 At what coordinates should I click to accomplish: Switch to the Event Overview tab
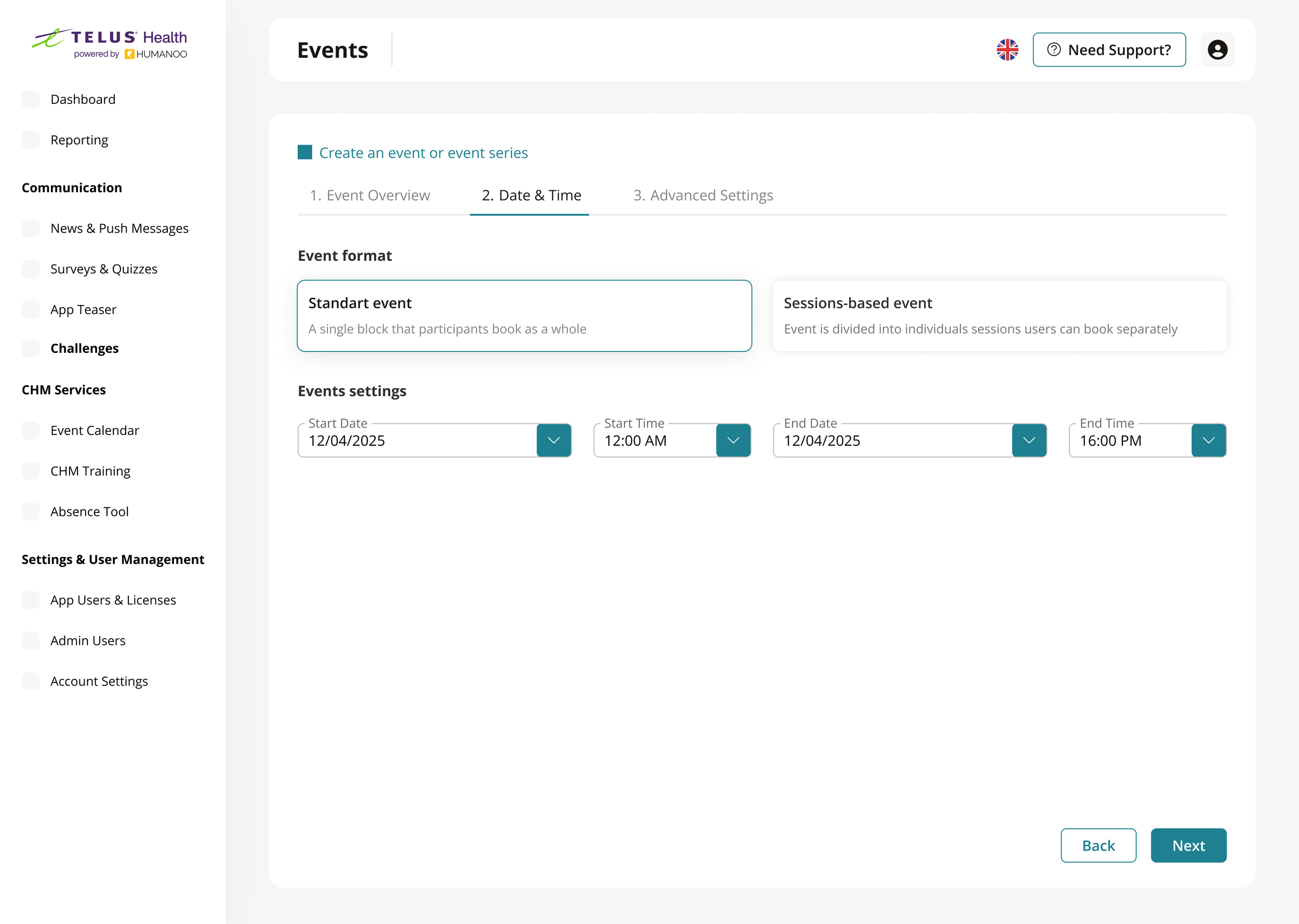(x=369, y=195)
